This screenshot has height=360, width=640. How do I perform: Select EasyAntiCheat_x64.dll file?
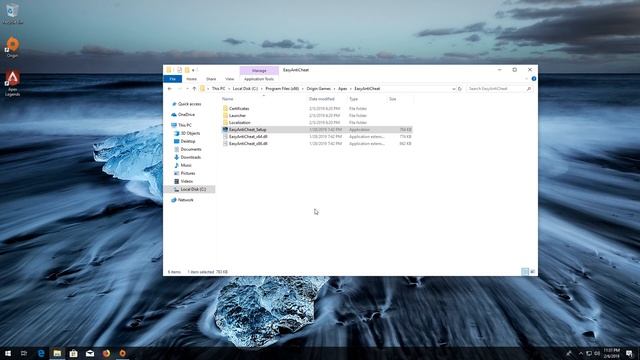click(248, 137)
